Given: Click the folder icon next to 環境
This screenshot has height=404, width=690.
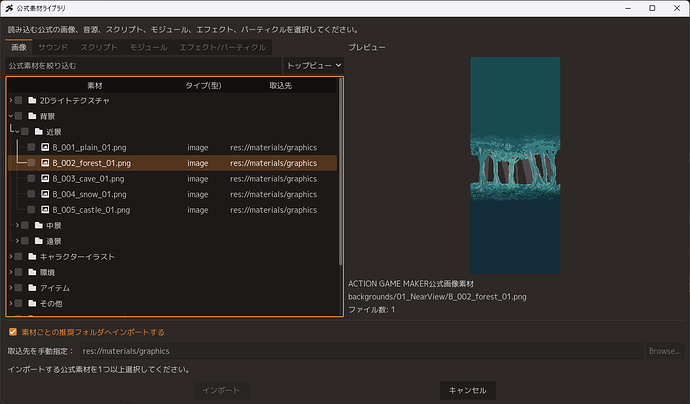Looking at the screenshot, I should coord(32,272).
